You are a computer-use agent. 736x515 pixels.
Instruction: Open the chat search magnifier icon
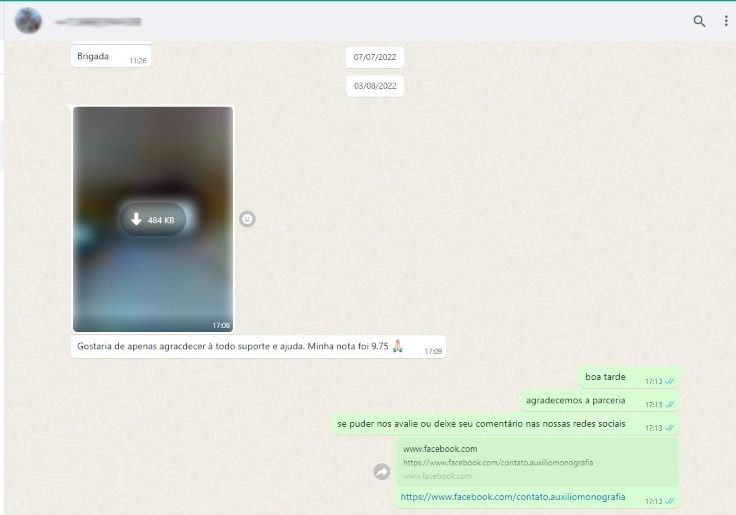(699, 21)
